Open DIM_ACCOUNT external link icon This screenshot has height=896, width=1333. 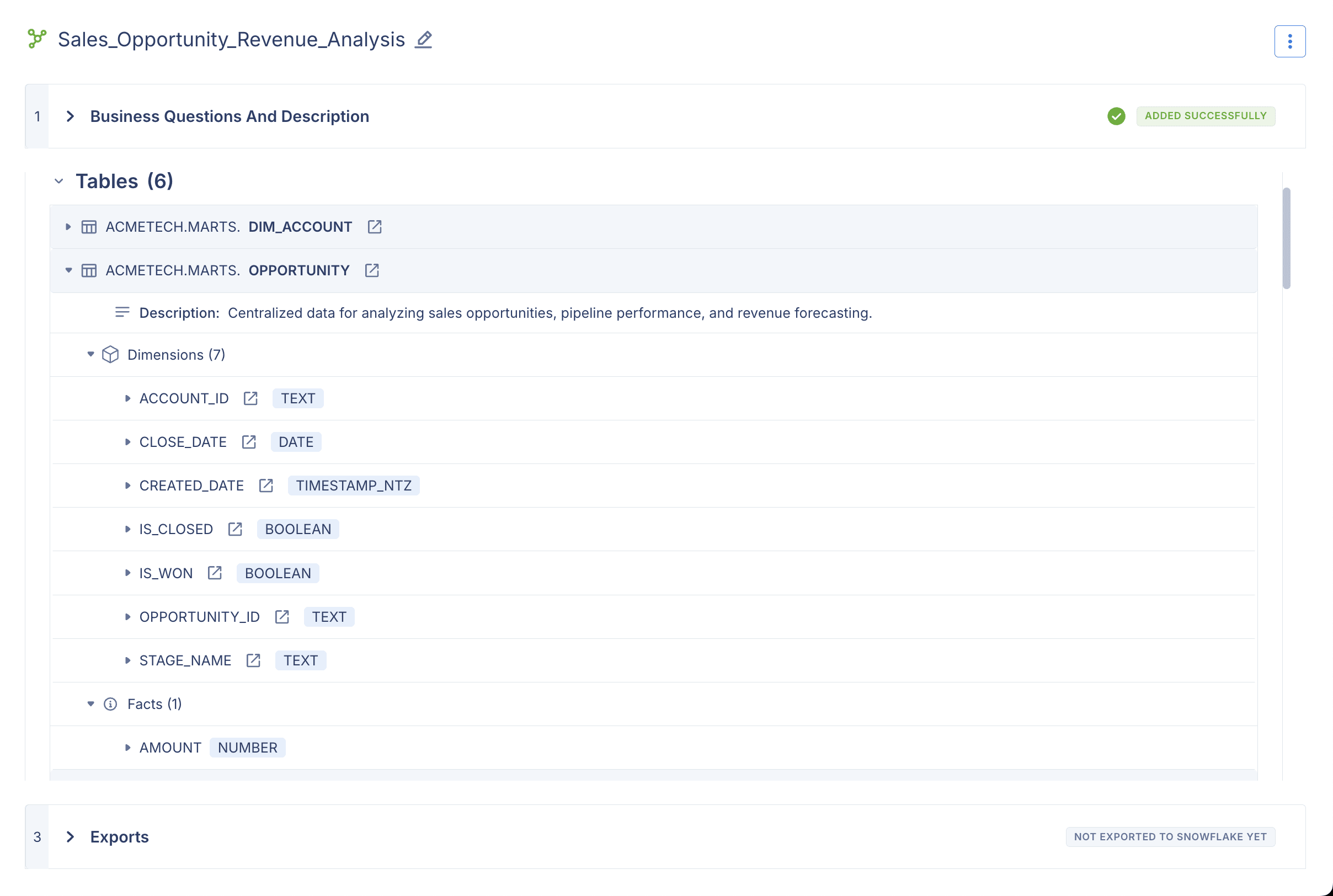click(374, 227)
